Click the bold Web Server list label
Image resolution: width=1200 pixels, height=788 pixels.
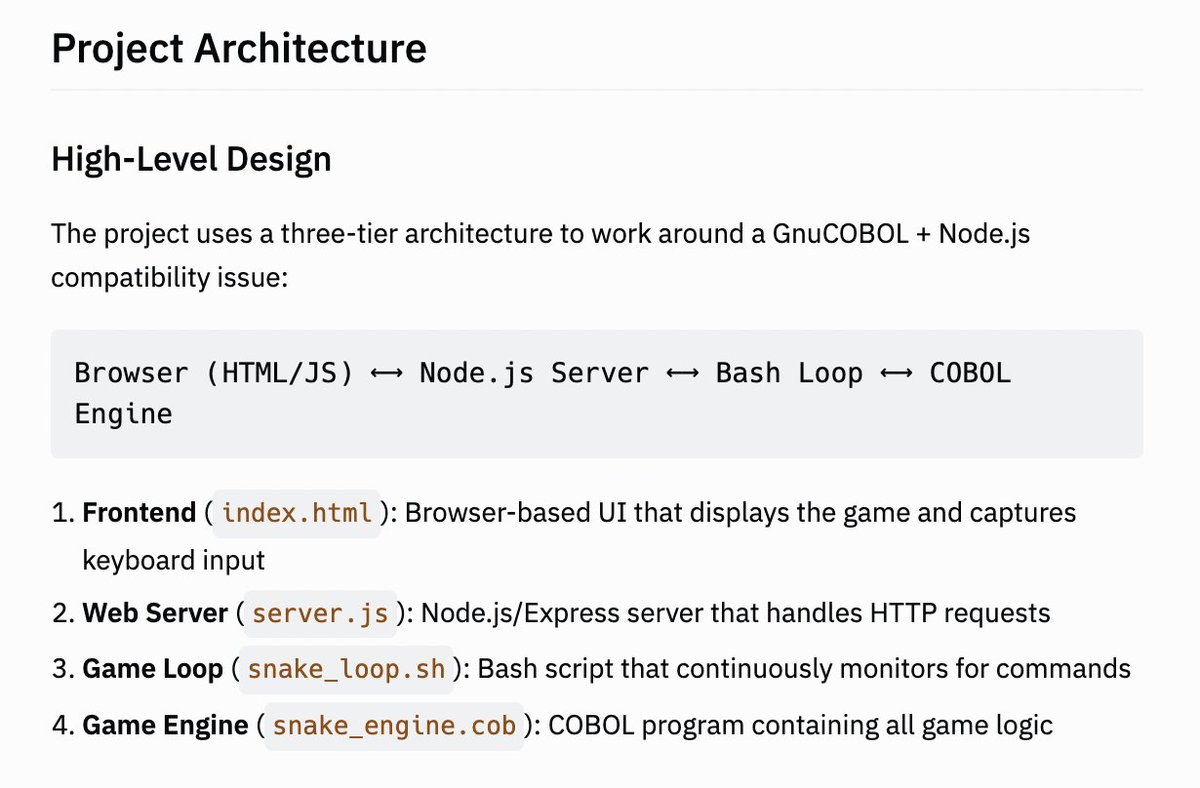point(155,612)
